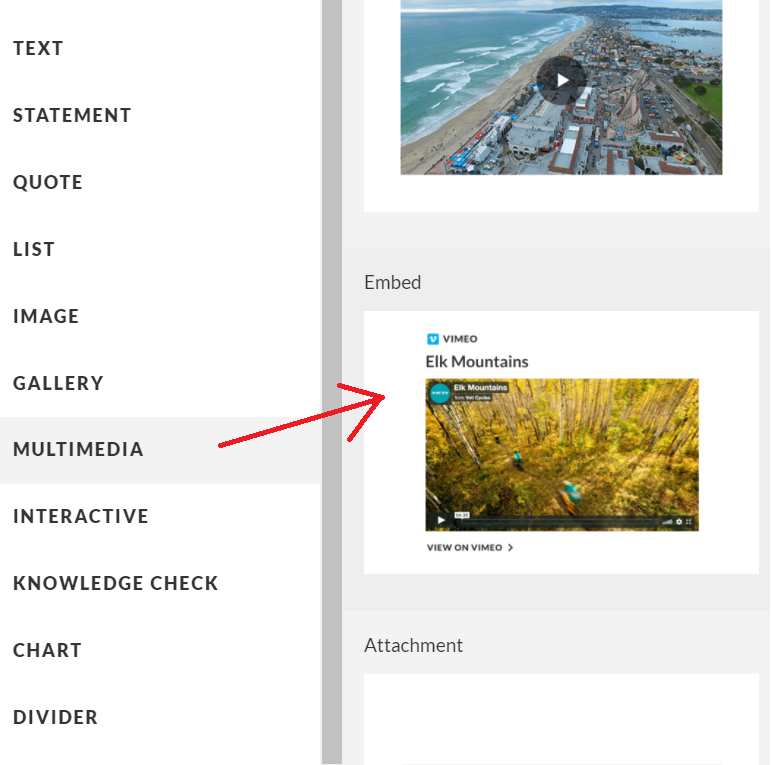The width and height of the screenshot is (771, 765).
Task: Click the Elk Mountains title overlay
Action: pyautogui.click(x=480, y=387)
